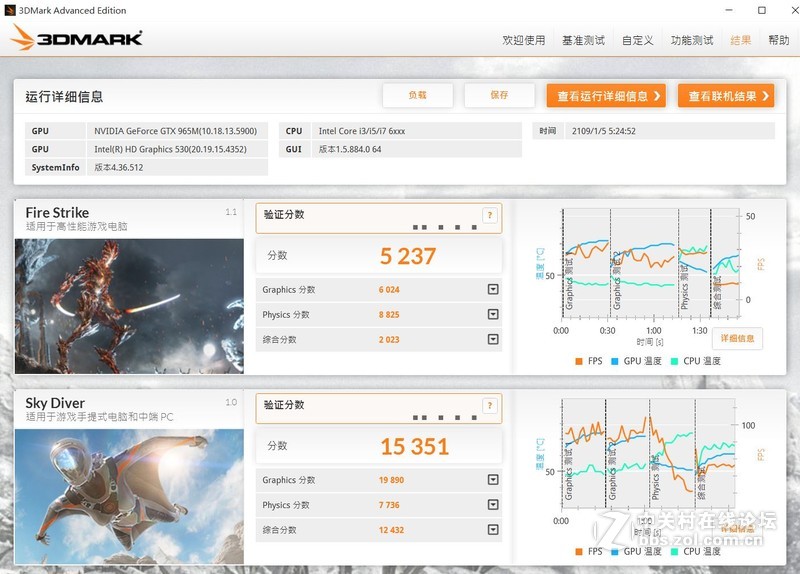Open the Sky Diver validation score help icon
Viewport: 800px width, 574px height.
click(x=490, y=405)
